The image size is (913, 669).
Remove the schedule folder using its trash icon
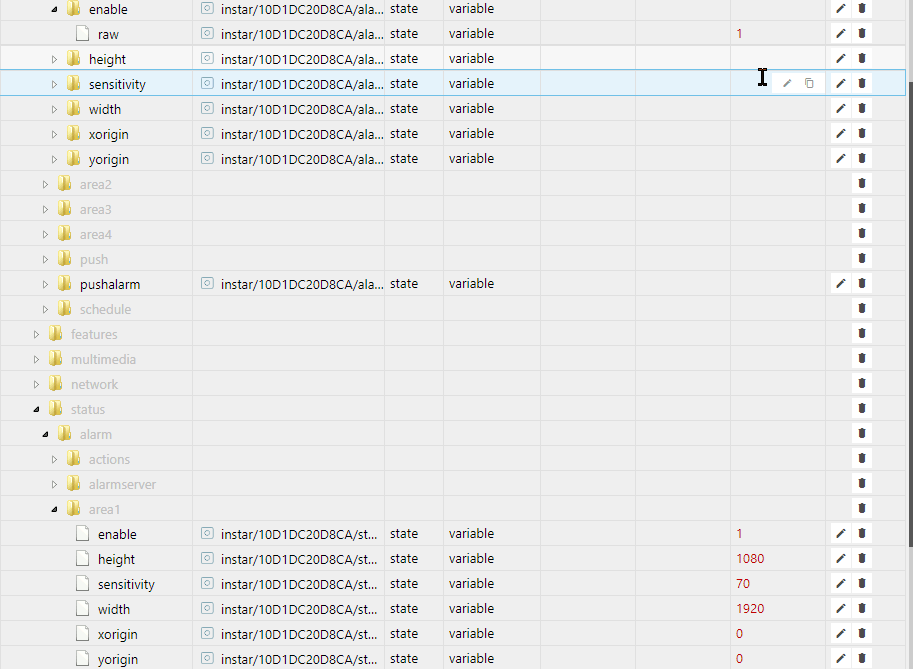pos(862,309)
